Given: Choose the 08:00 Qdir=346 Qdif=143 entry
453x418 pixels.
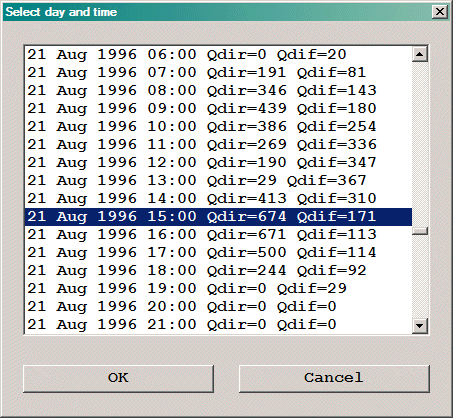Looking at the screenshot, I should click(219, 90).
